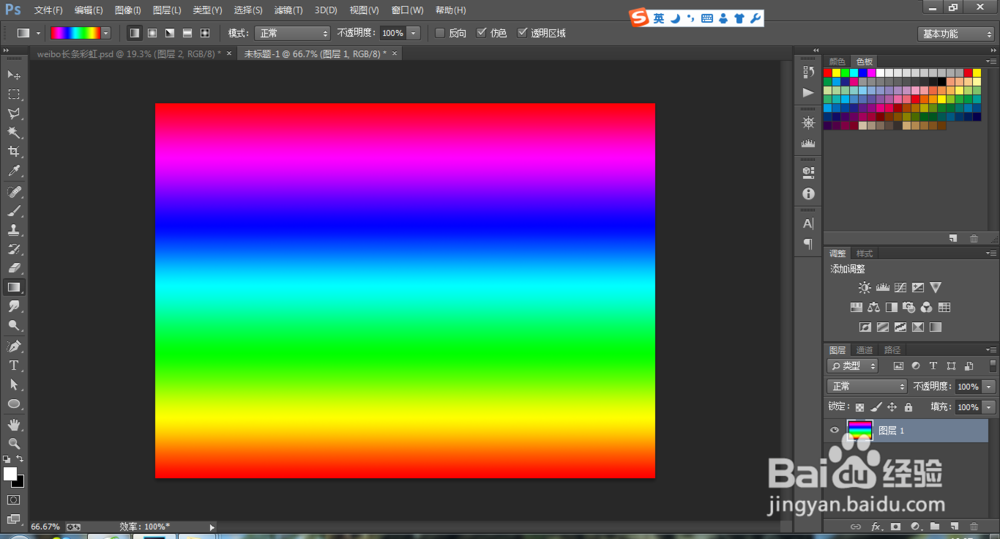This screenshot has width=1000, height=539.
Task: Click the gradient preview bar
Action: [x=75, y=33]
